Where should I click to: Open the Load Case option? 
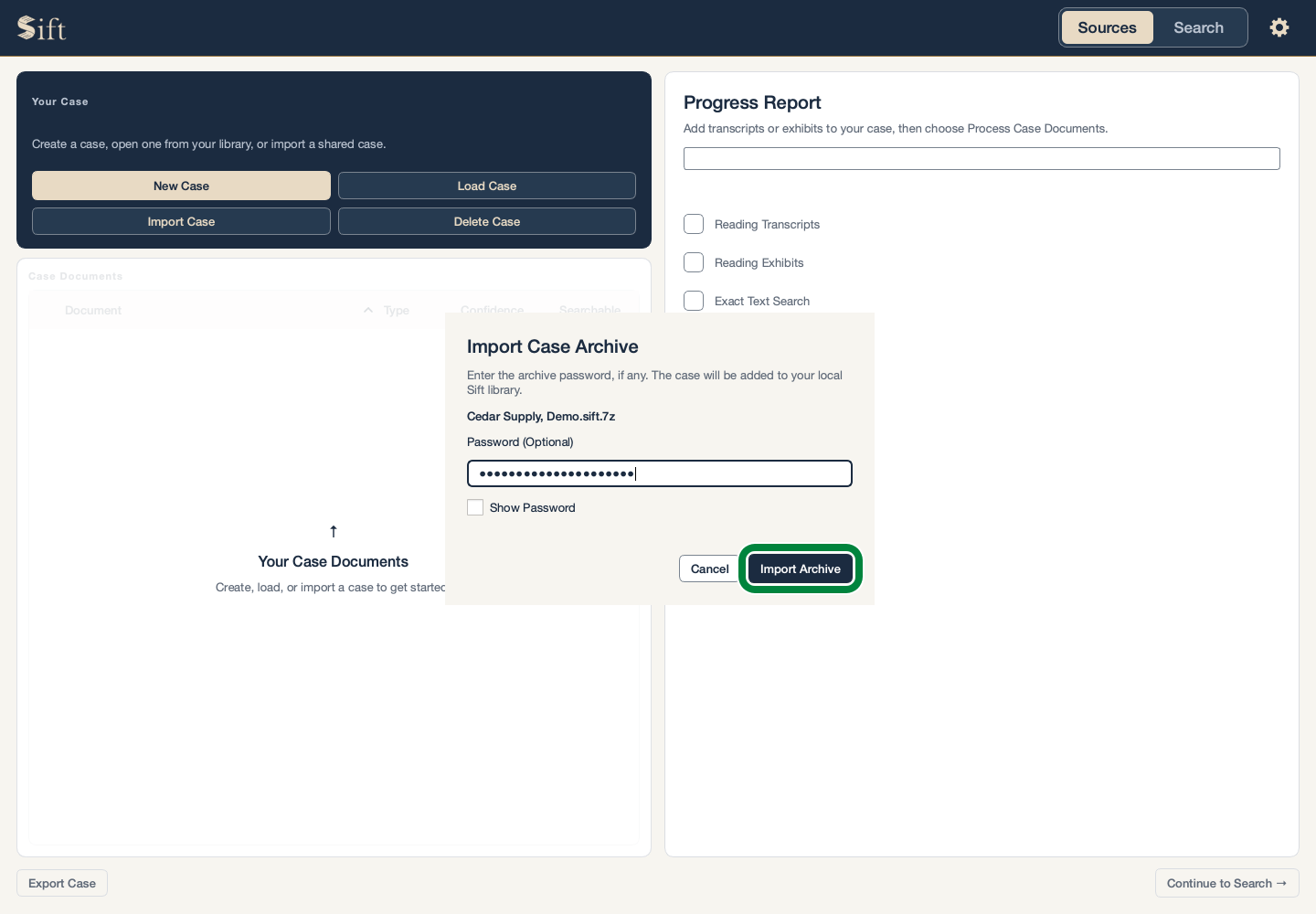[x=487, y=186]
